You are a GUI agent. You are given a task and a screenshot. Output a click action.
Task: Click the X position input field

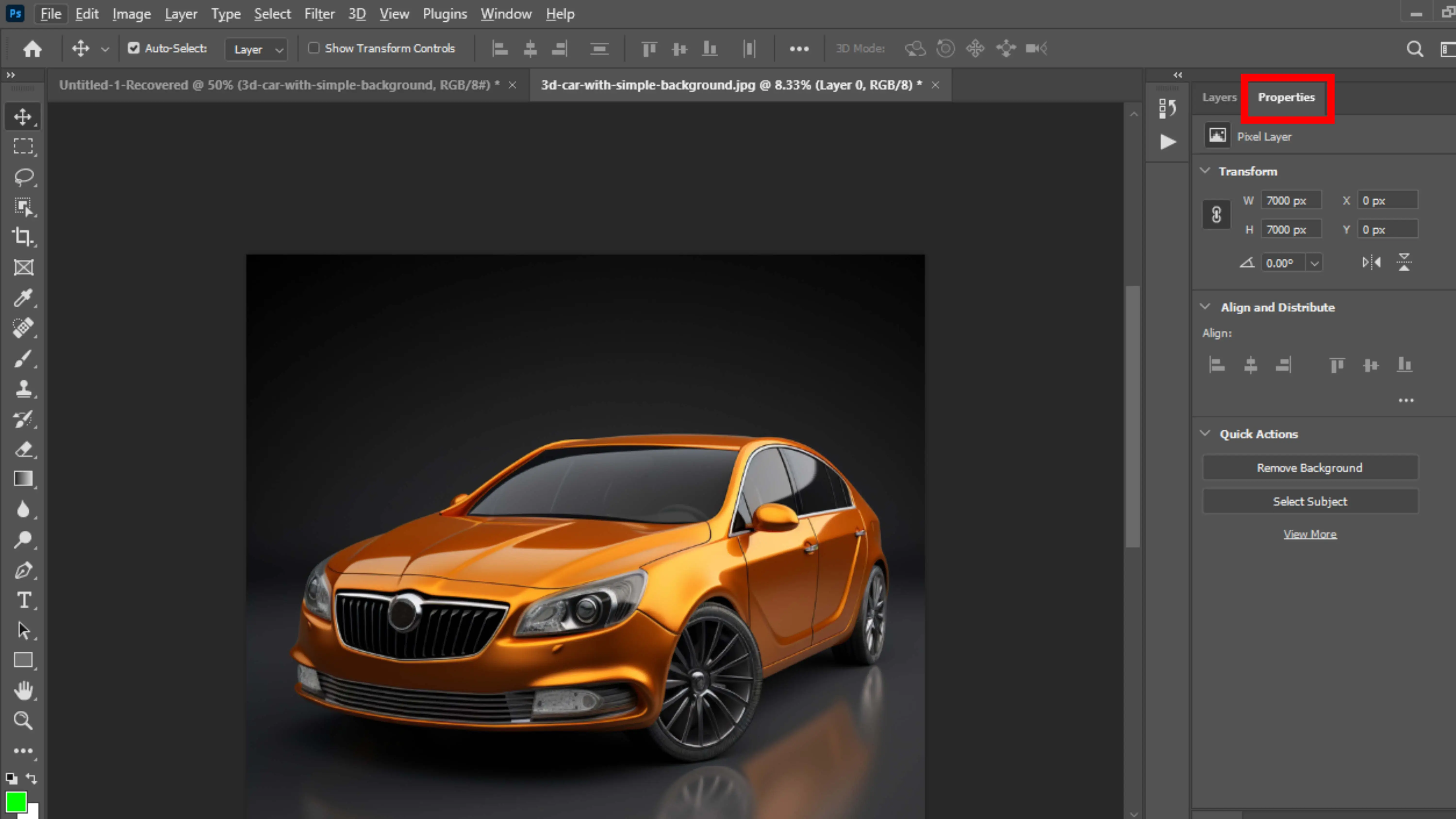pos(1388,201)
